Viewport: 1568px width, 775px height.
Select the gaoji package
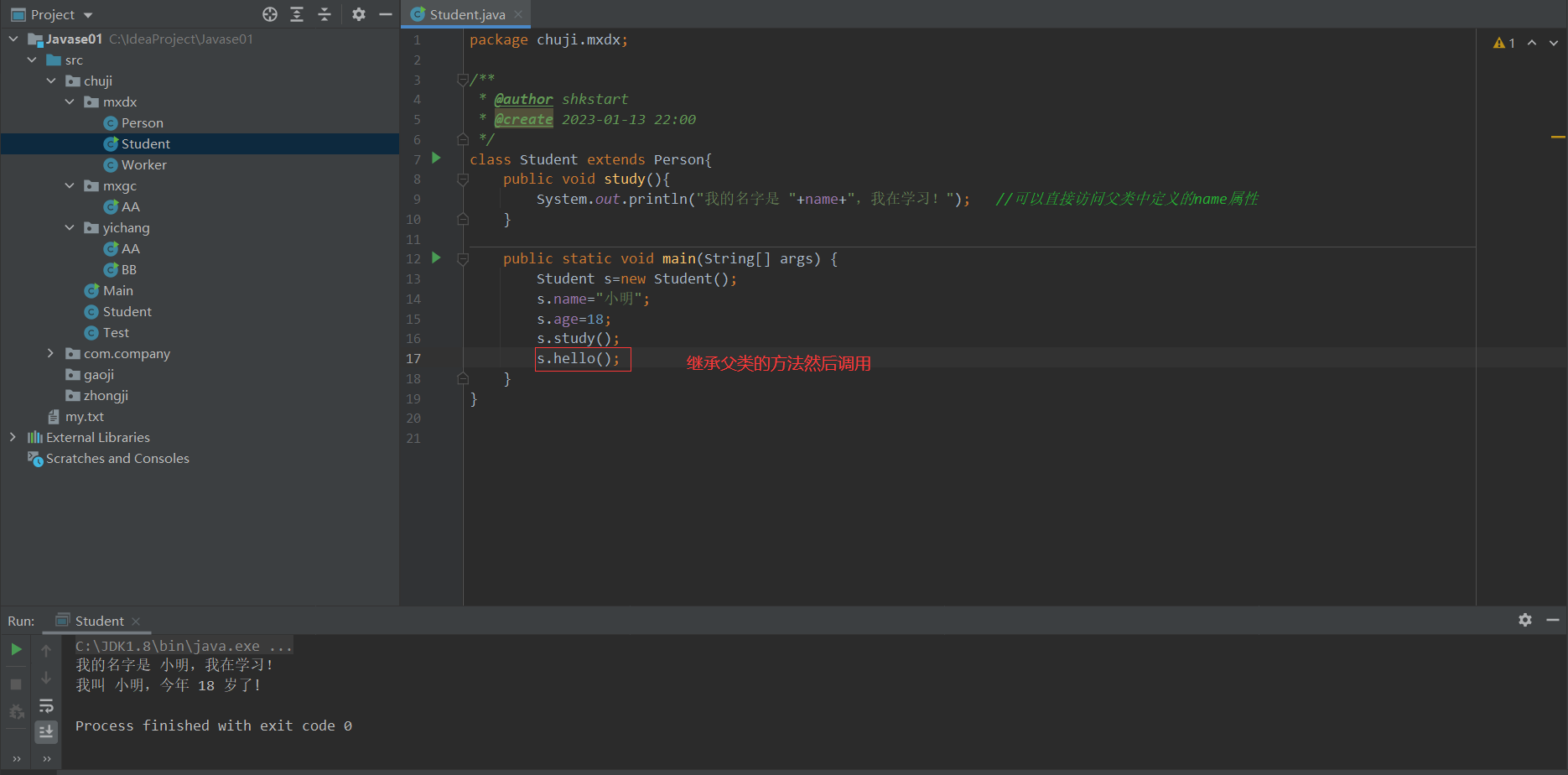tap(90, 374)
